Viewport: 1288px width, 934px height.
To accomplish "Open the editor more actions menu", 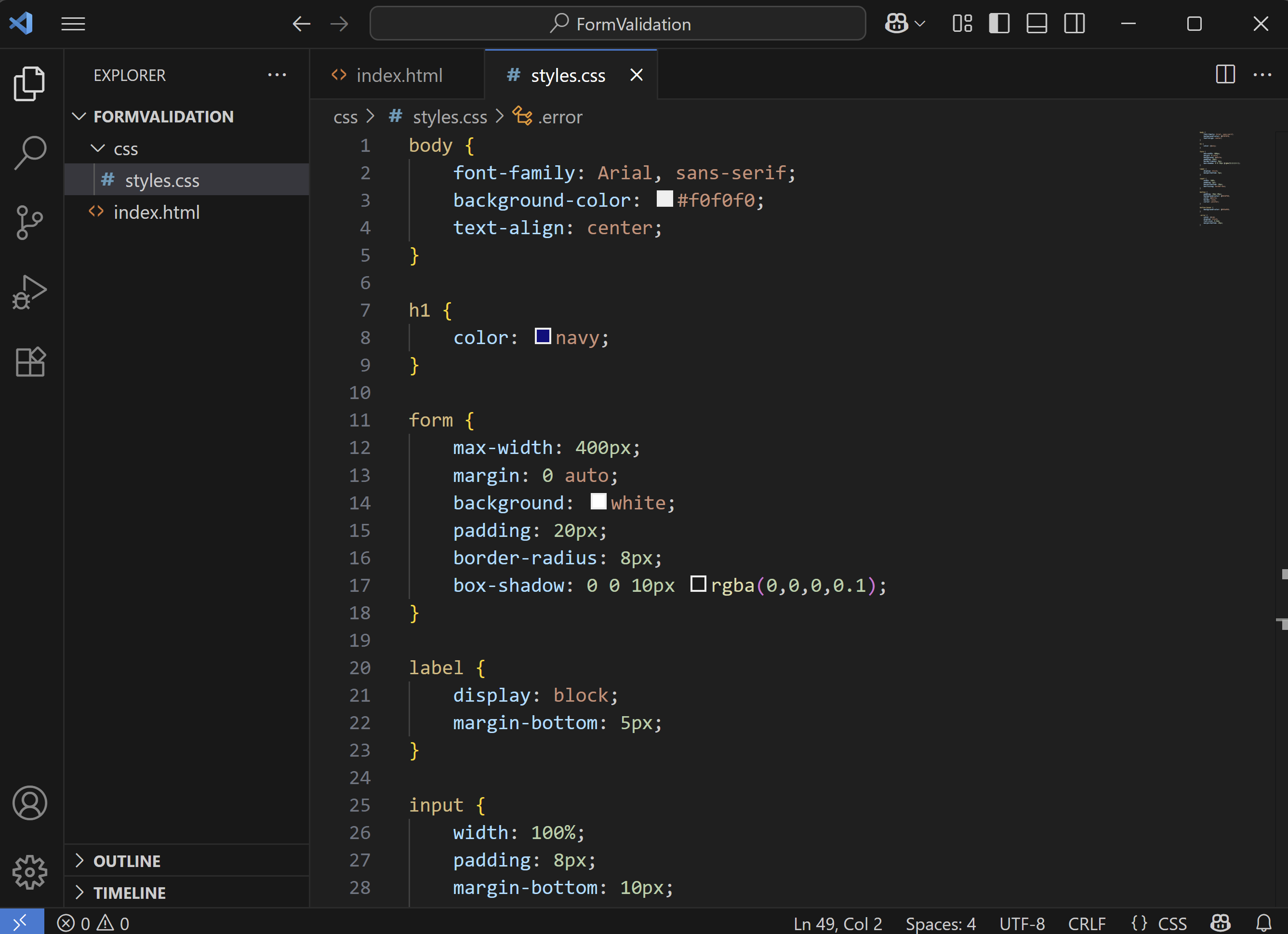I will coord(1262,74).
